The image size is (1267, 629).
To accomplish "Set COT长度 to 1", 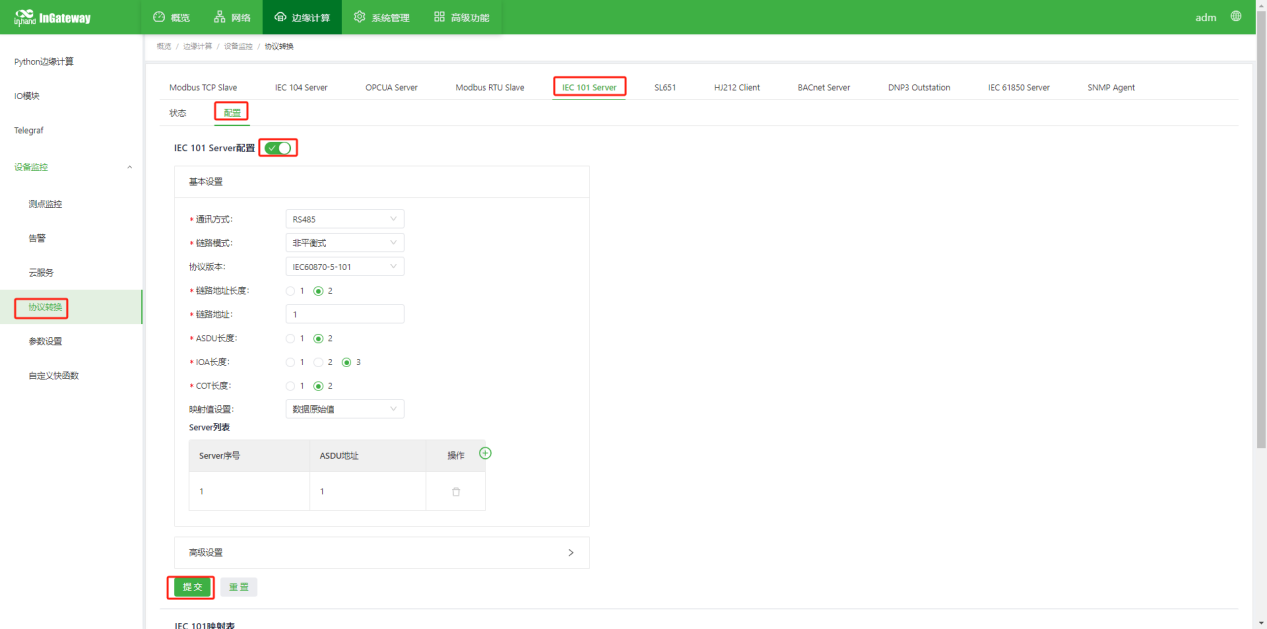I will point(291,386).
